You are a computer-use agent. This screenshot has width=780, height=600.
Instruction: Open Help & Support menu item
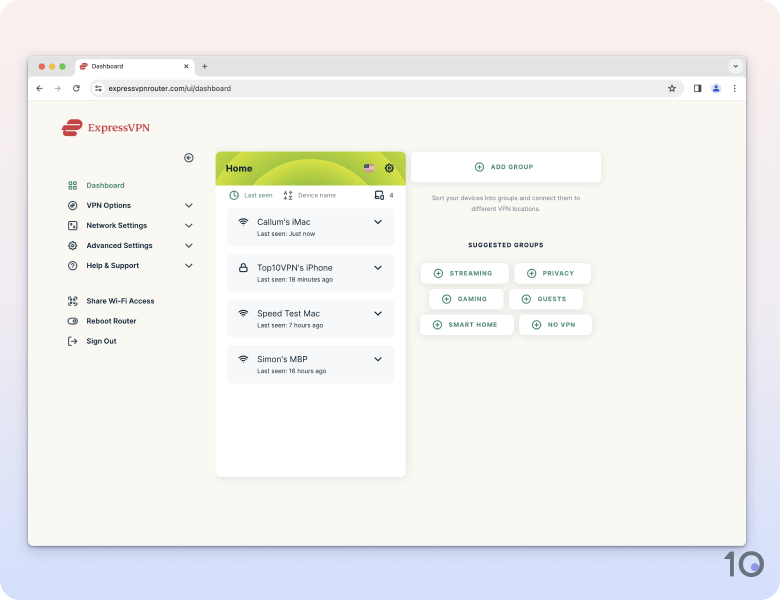coord(113,266)
